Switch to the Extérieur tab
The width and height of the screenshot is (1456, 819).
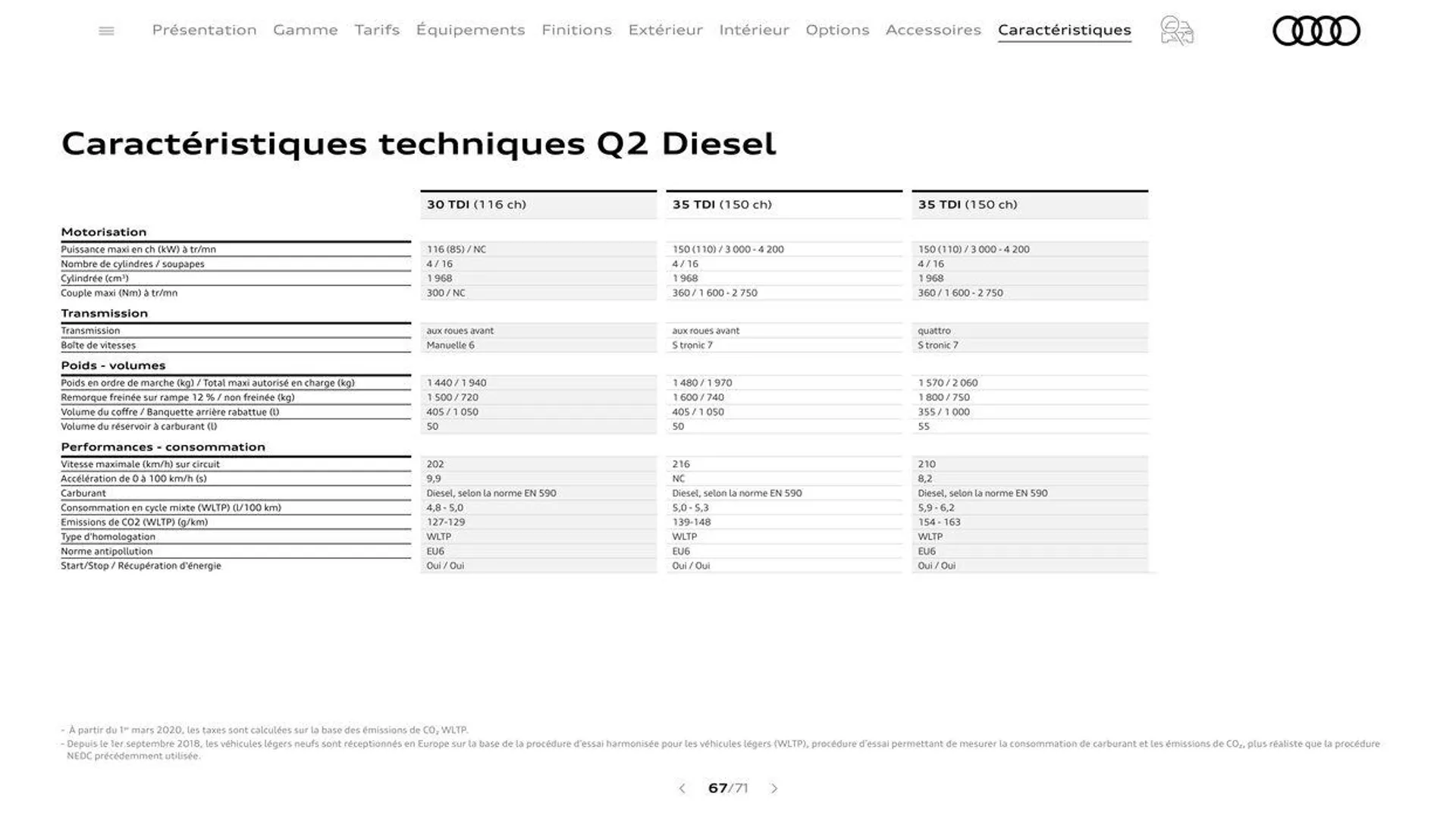pyautogui.click(x=665, y=30)
